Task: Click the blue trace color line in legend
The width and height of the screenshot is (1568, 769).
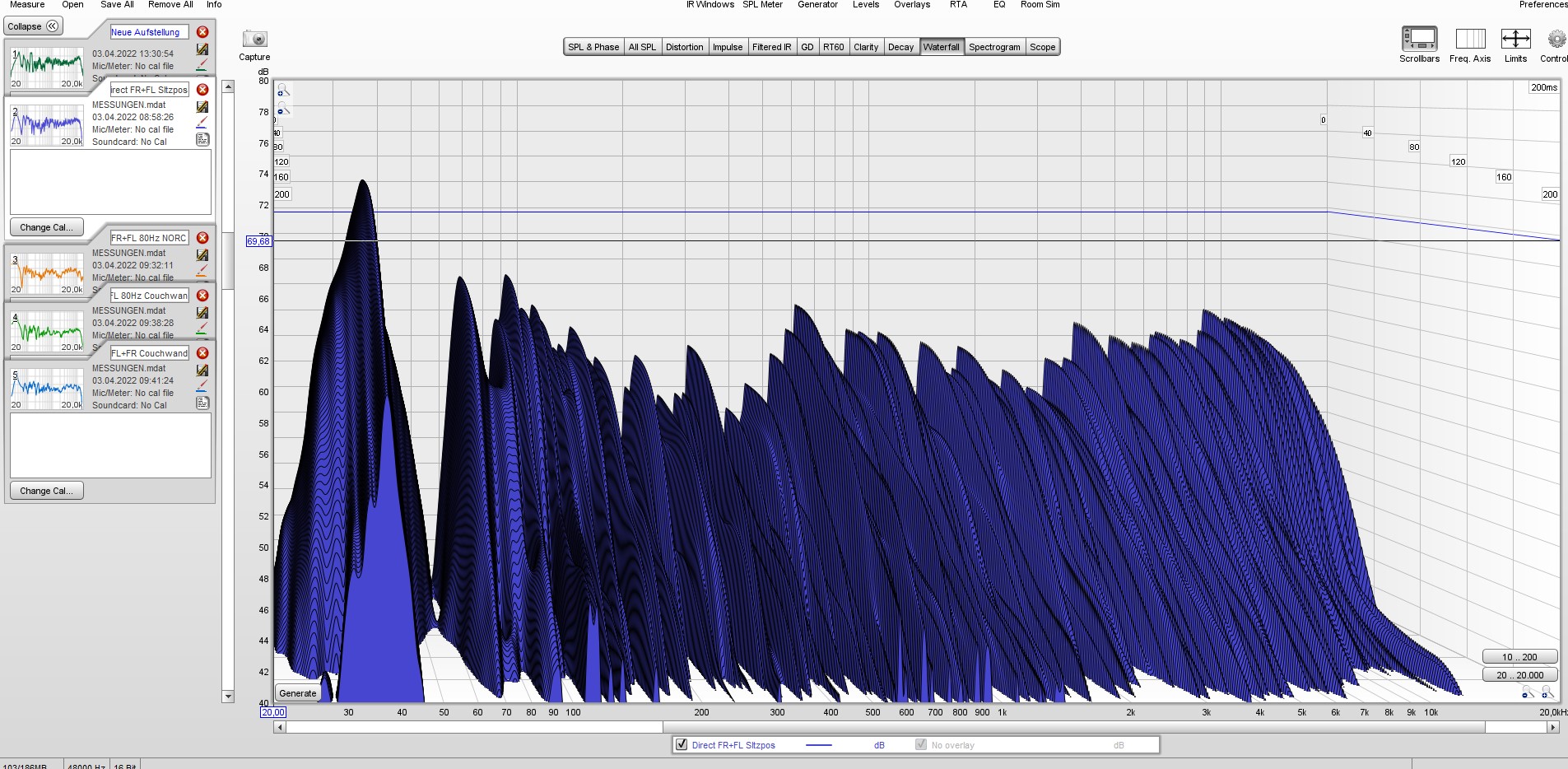Action: [x=818, y=745]
